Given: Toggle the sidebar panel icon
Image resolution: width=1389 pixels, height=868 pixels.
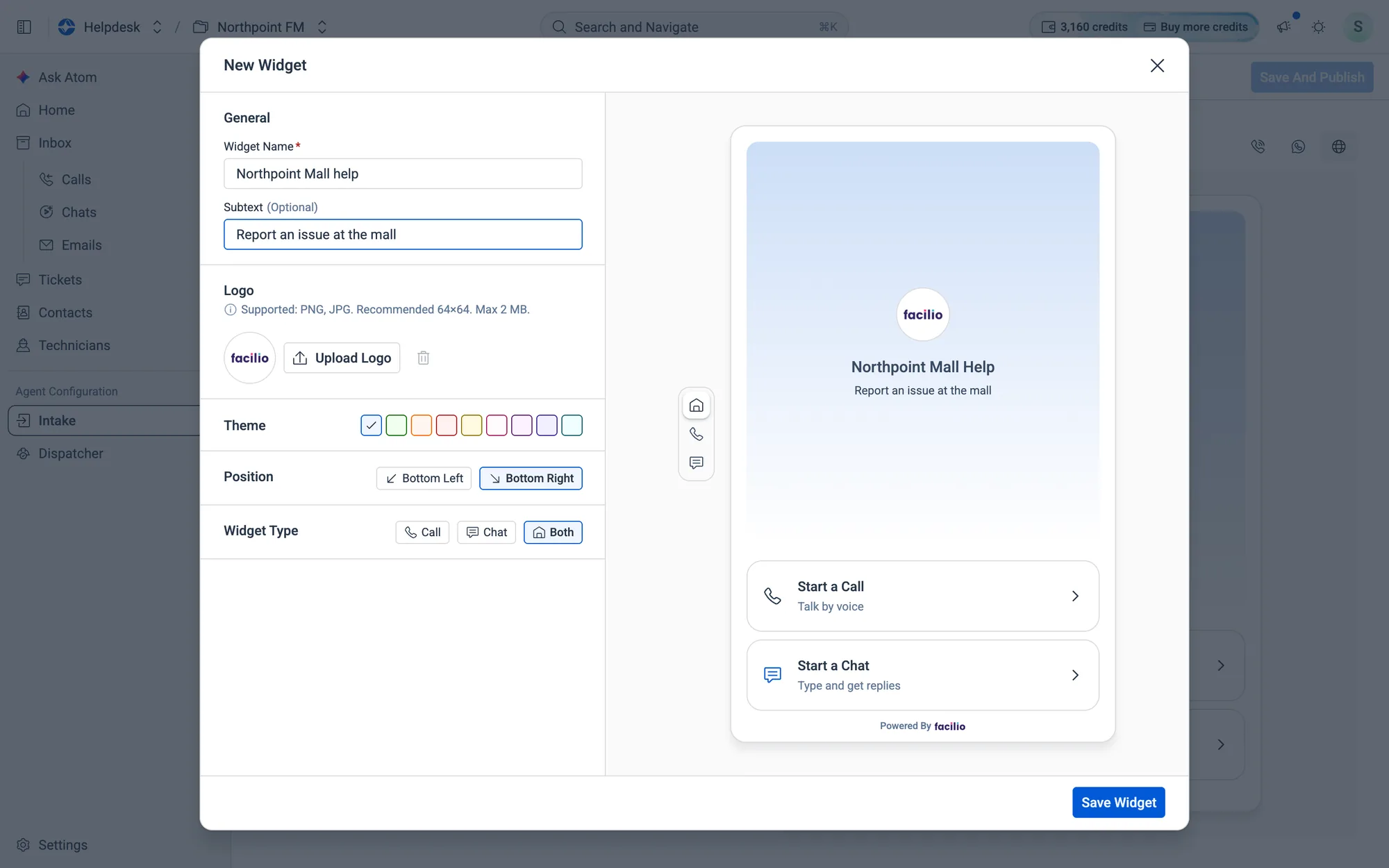Looking at the screenshot, I should pos(24,27).
